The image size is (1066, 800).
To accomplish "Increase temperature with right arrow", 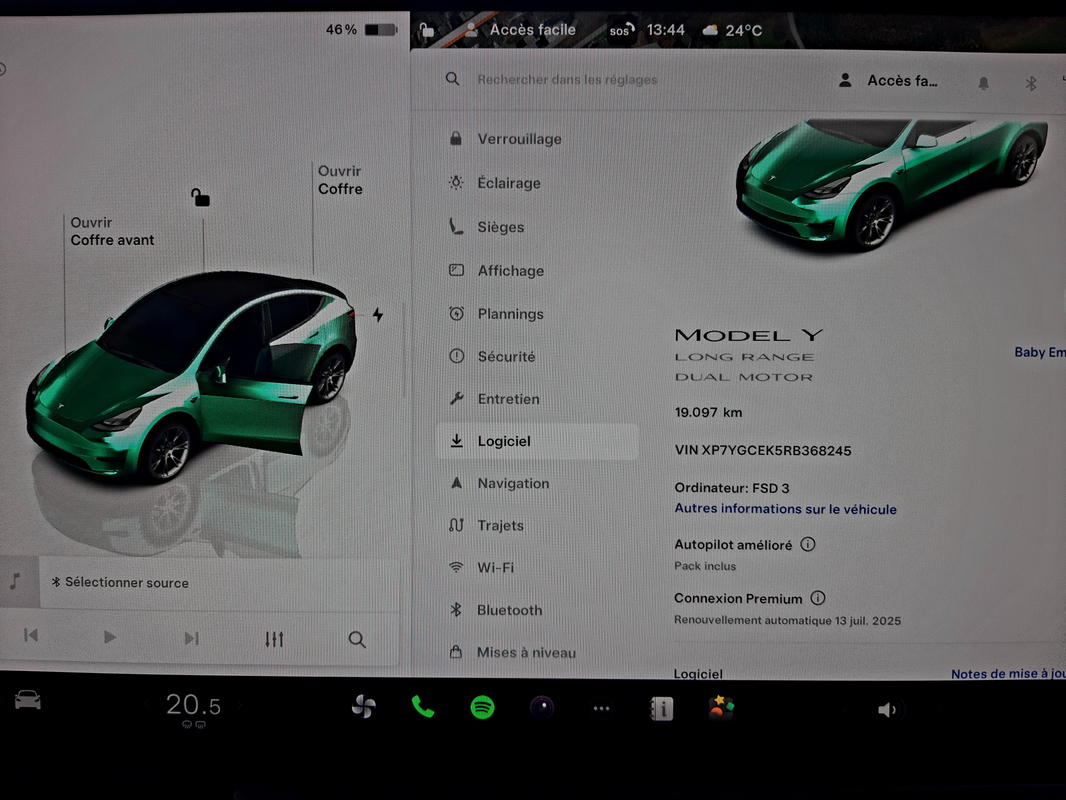I will click(239, 706).
